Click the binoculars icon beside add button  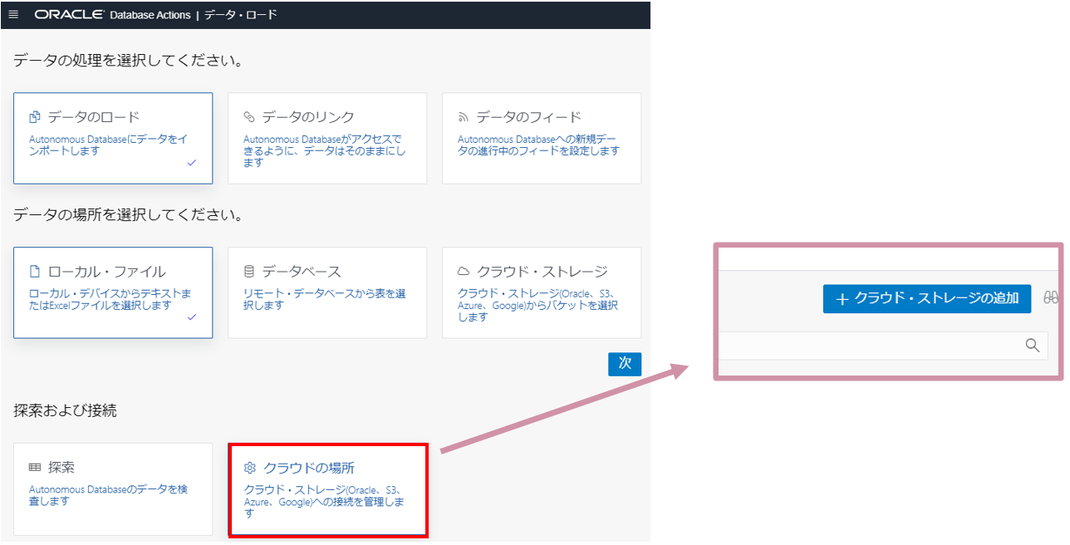point(1051,297)
